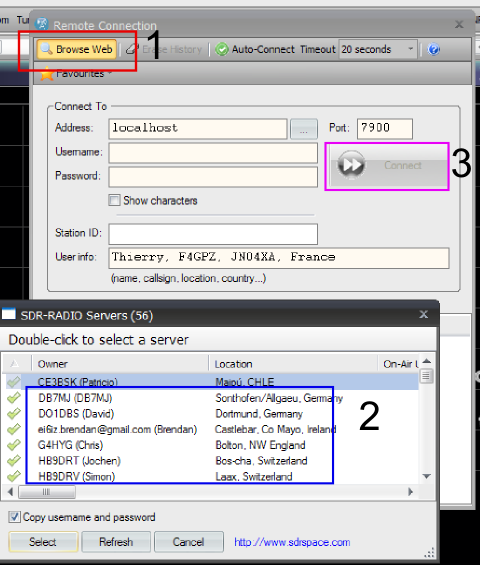
Task: Open the blue help question-mark icon
Action: [434, 49]
